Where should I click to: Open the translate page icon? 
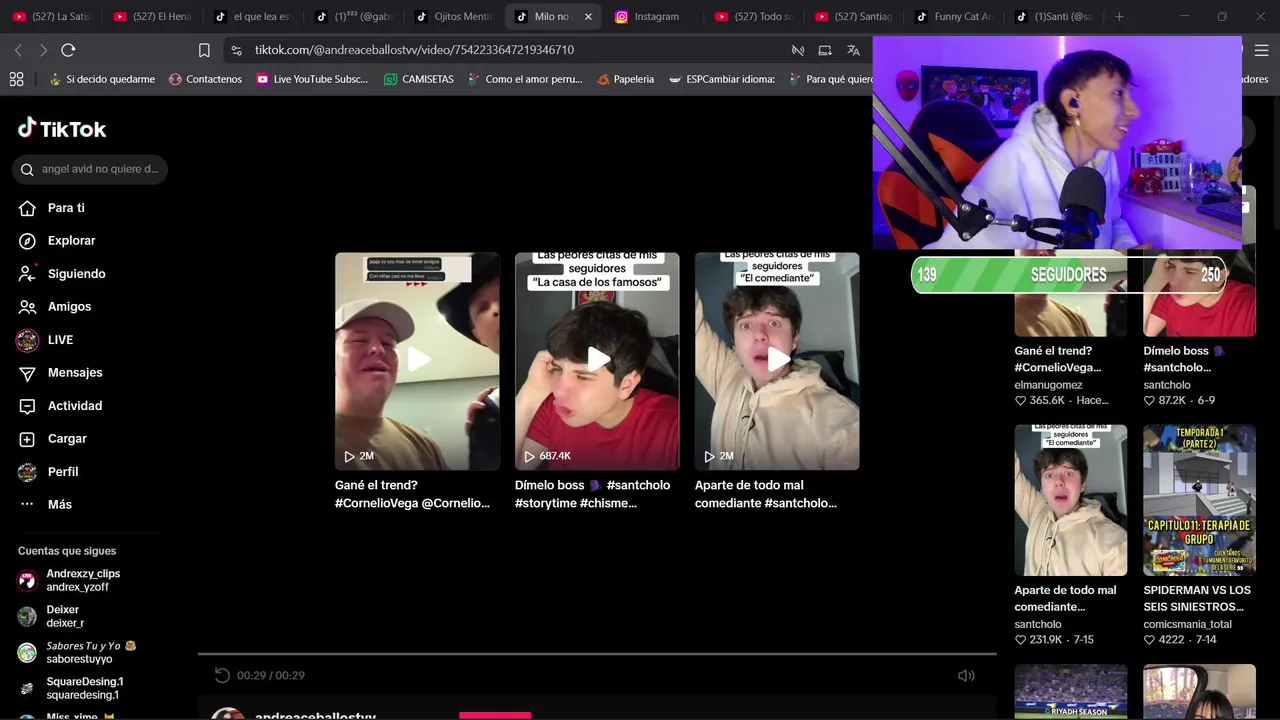click(x=853, y=50)
